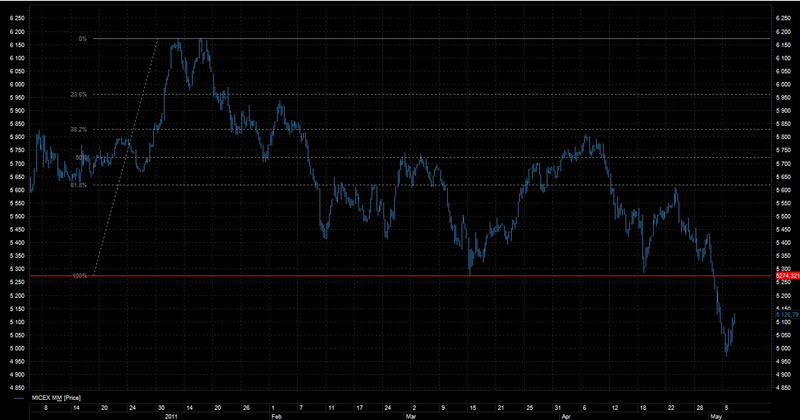Click the 50% Fibonacci level label
This screenshot has width=800, height=420.
[82, 158]
